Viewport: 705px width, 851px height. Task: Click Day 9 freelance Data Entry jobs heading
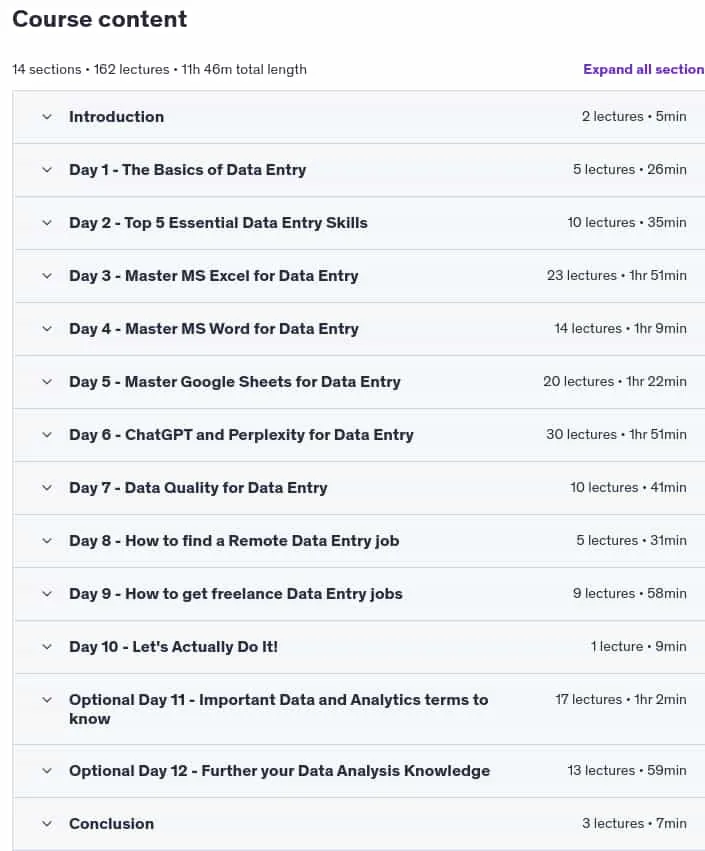tap(236, 594)
